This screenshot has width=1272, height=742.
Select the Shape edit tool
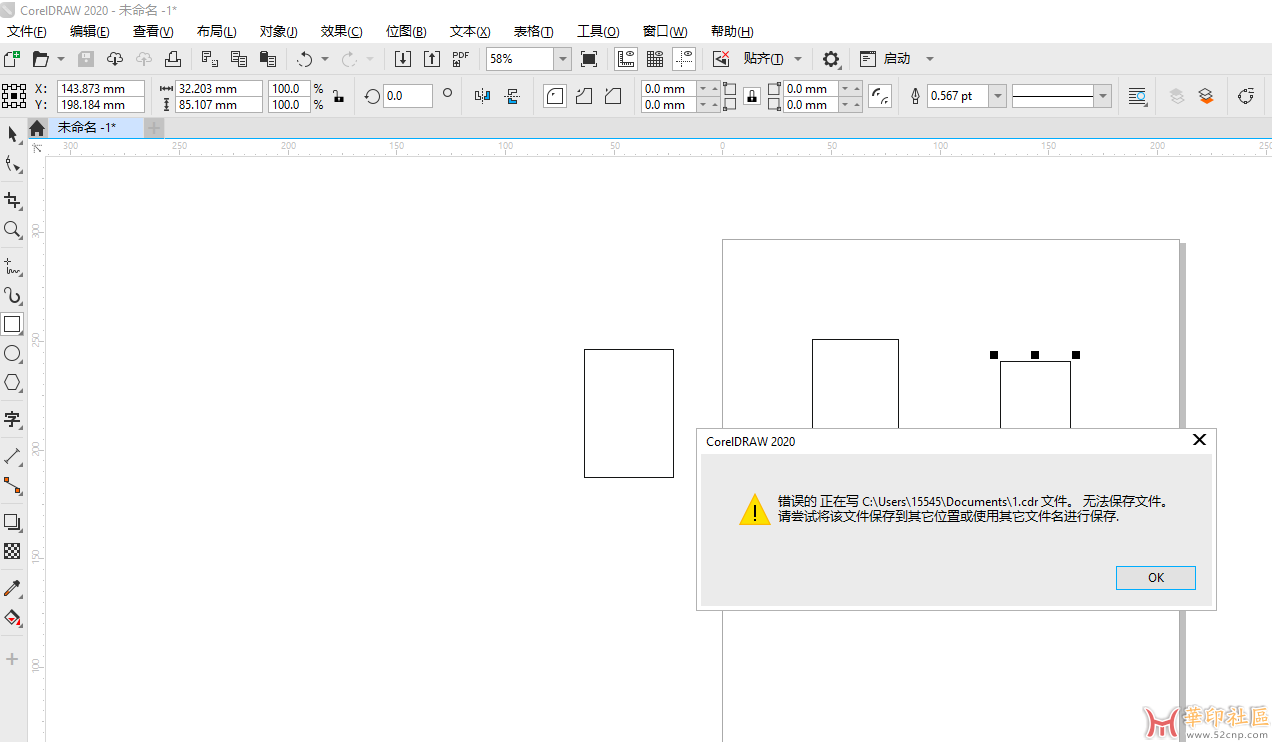point(12,164)
